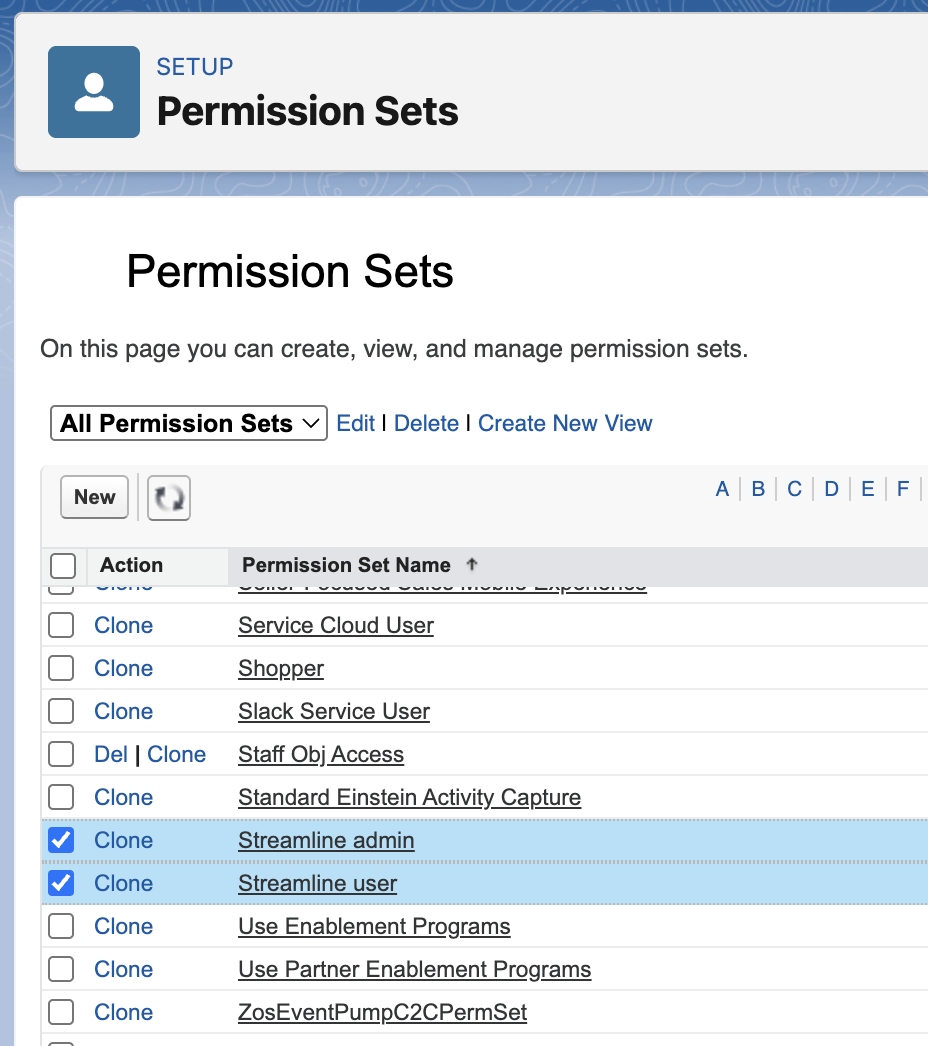Filter list by letter D
This screenshot has width=928, height=1046.
[831, 489]
